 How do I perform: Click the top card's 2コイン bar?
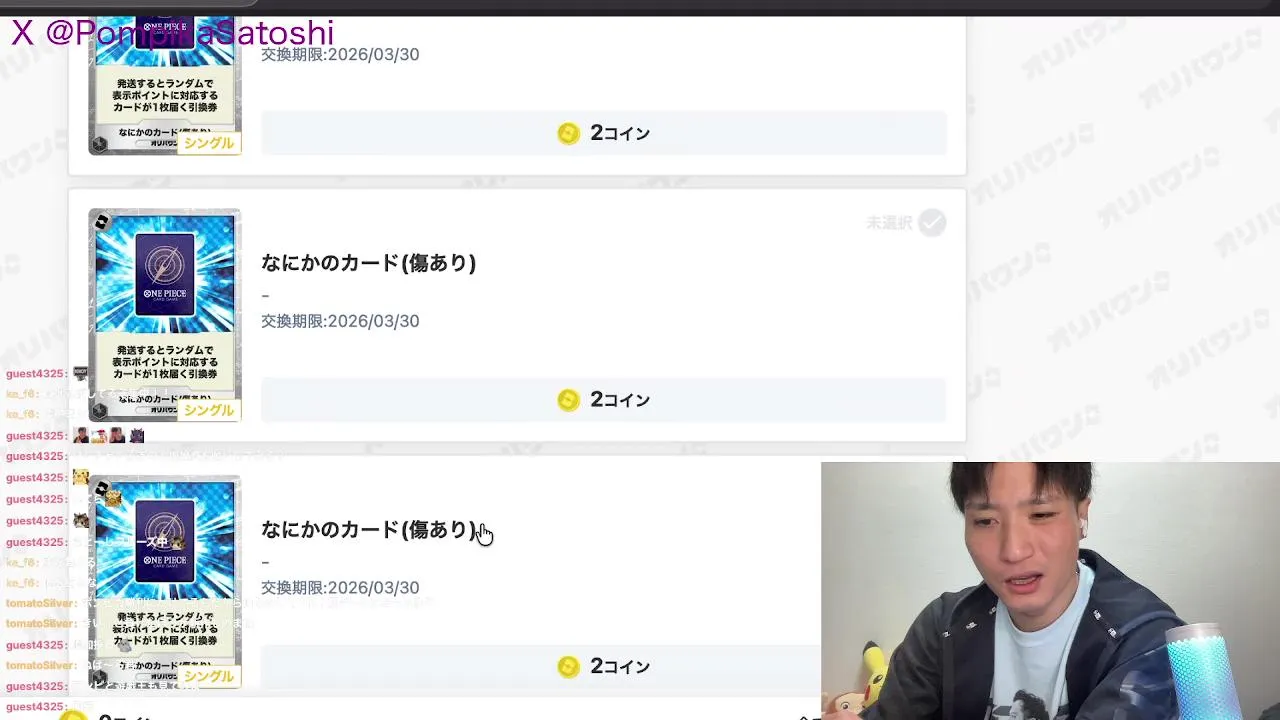(604, 133)
